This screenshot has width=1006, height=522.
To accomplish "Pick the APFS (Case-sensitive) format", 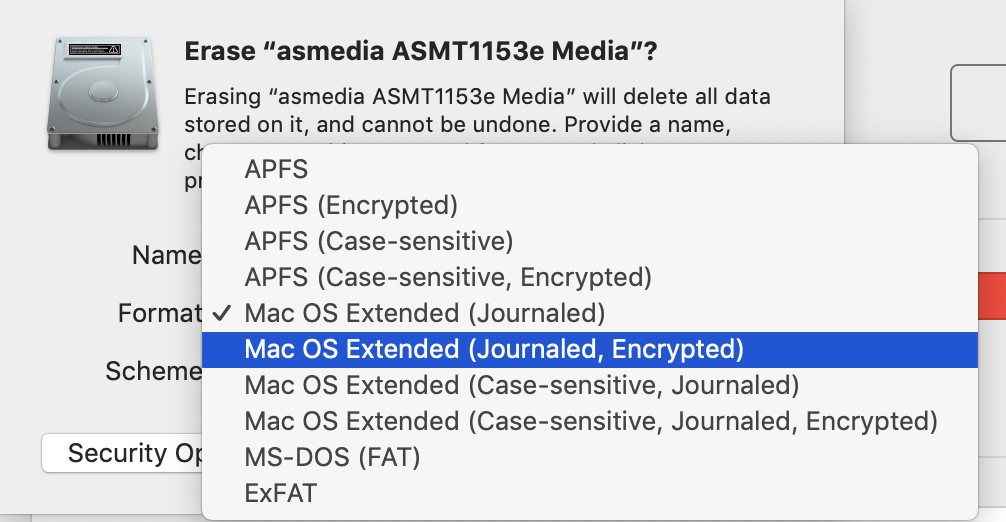I will point(378,241).
